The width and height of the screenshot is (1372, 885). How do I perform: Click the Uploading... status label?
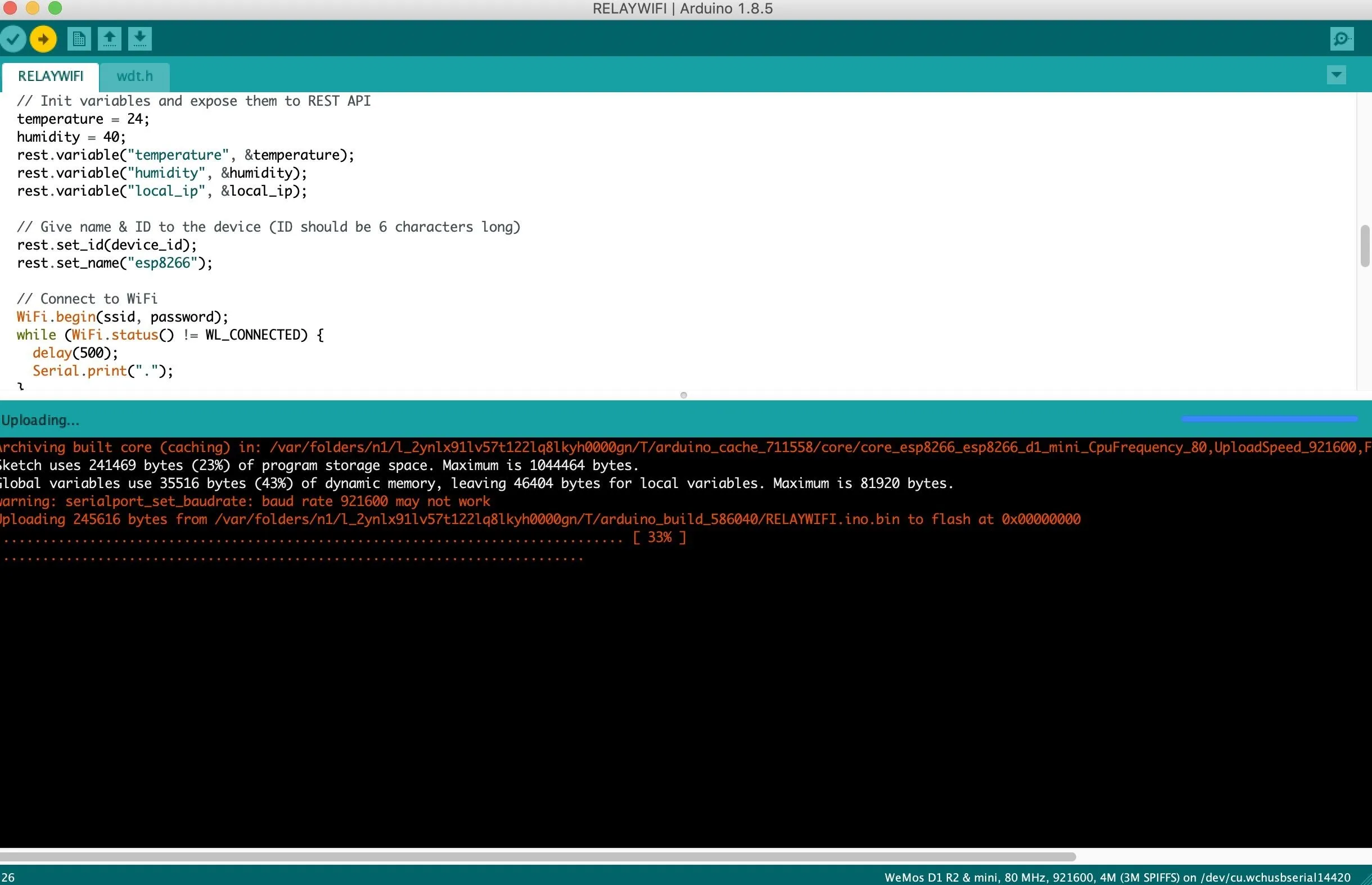(x=40, y=420)
